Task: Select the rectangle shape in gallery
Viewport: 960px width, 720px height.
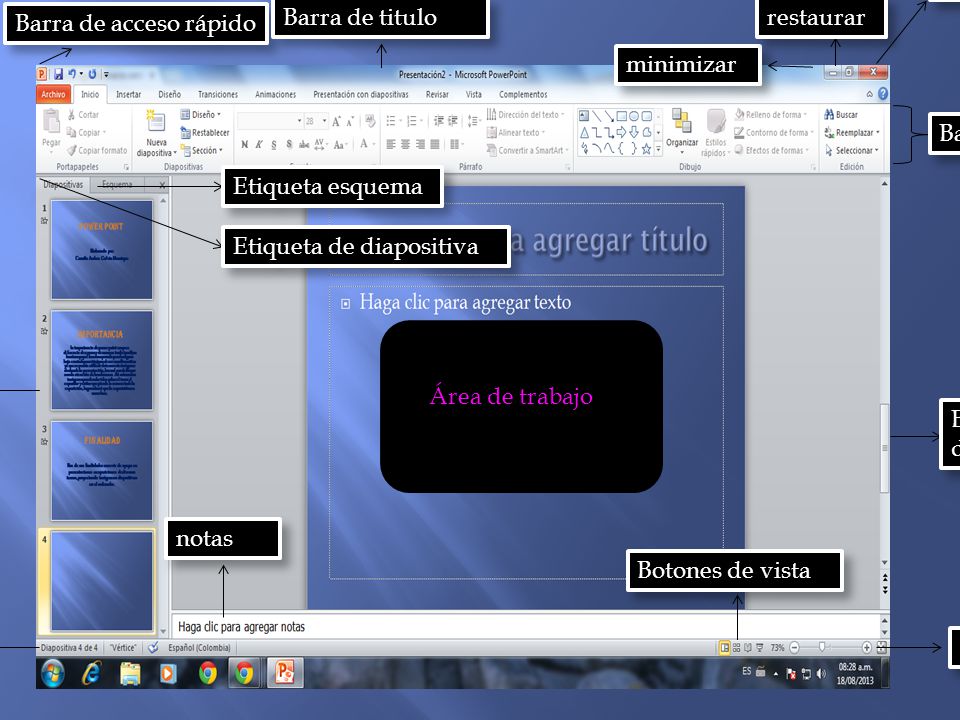Action: pos(621,116)
